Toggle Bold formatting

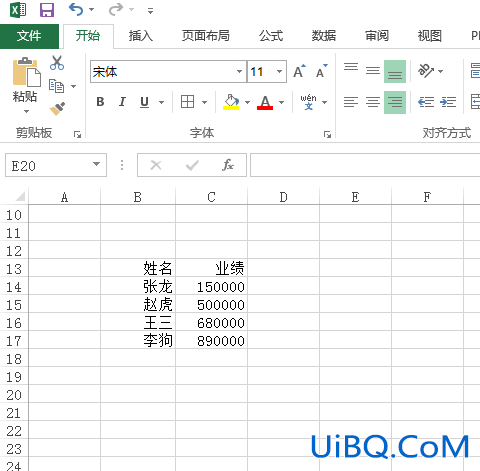coord(100,102)
